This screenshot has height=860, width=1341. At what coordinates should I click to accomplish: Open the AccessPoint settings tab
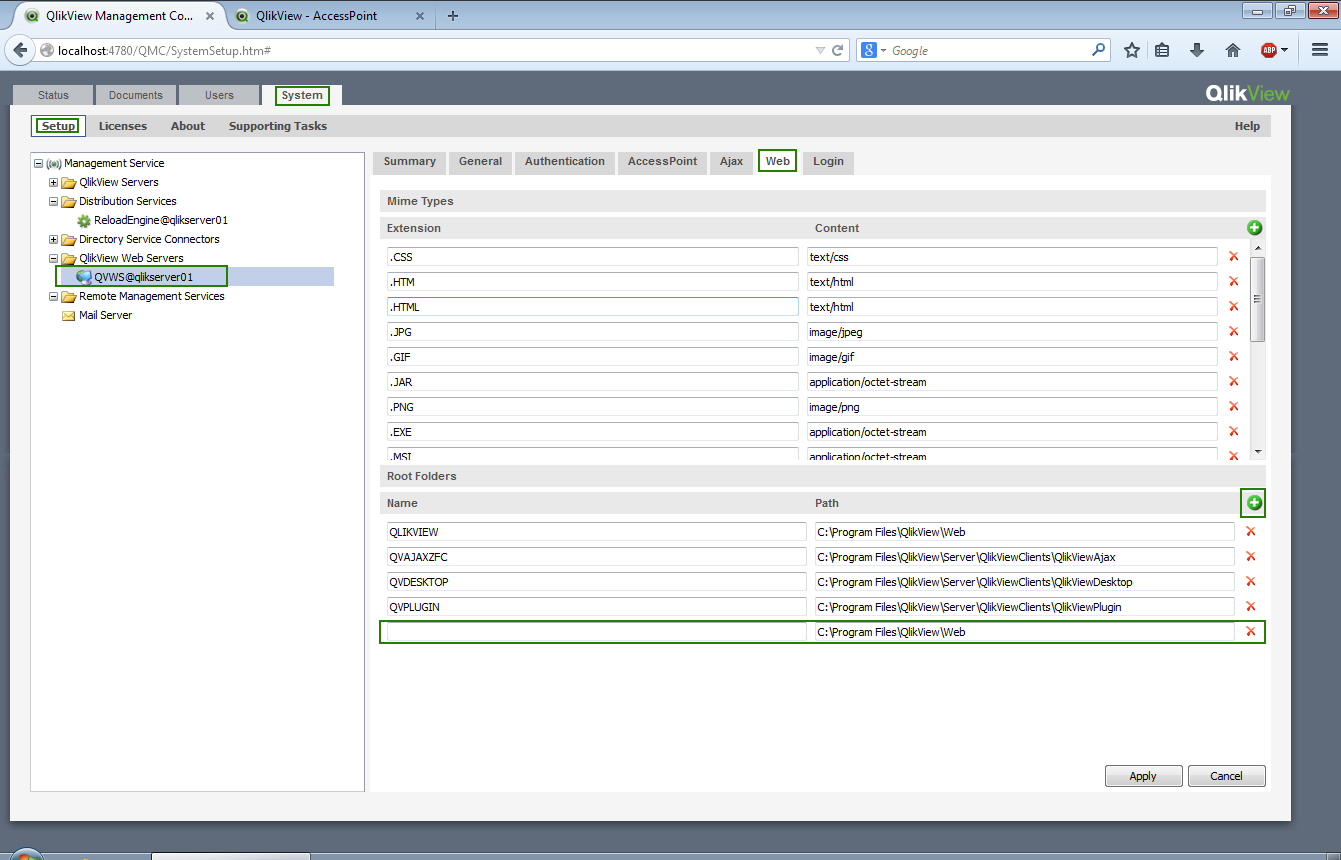pos(662,162)
